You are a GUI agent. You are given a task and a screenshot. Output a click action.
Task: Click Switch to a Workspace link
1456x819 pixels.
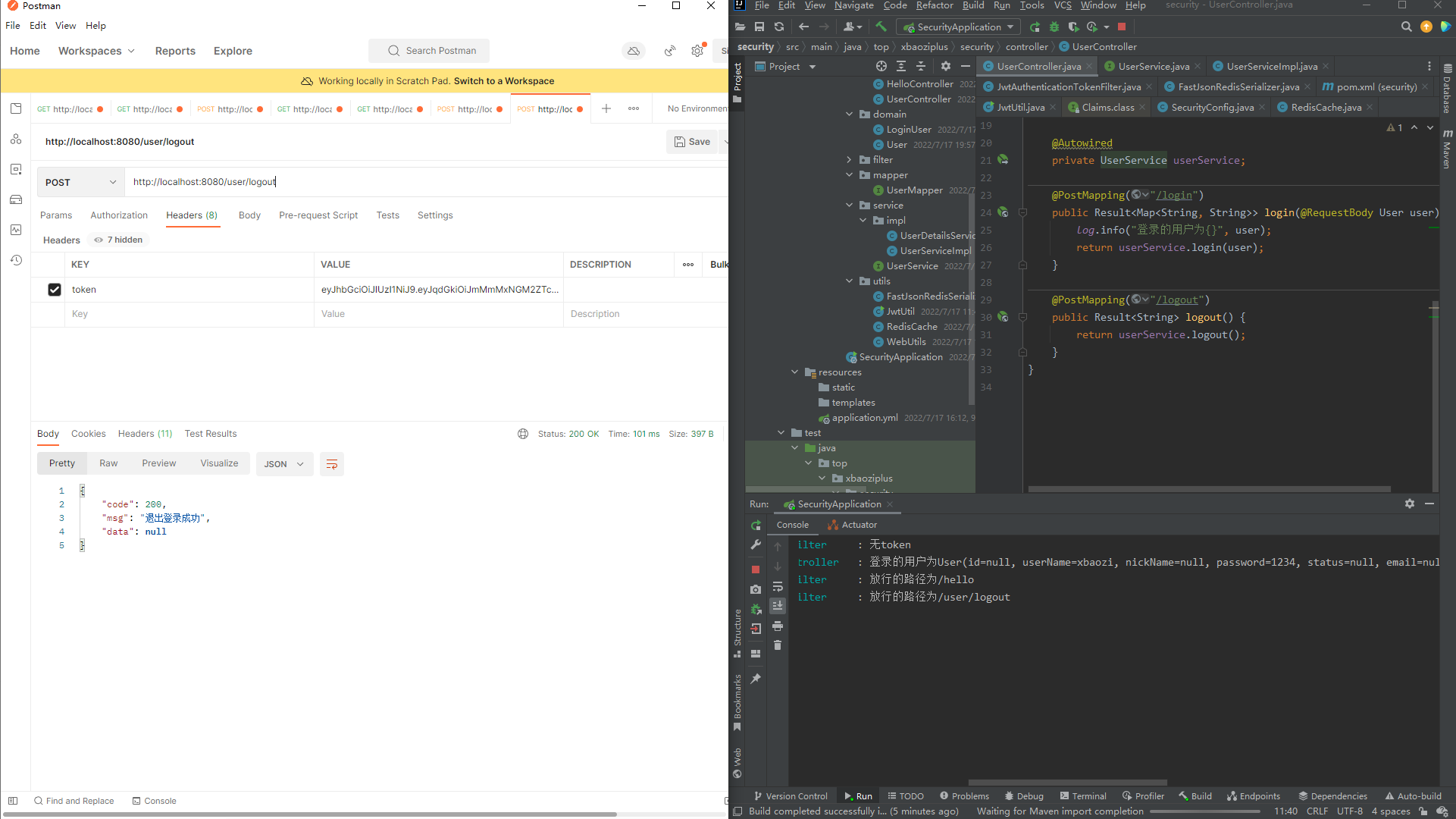pos(503,81)
